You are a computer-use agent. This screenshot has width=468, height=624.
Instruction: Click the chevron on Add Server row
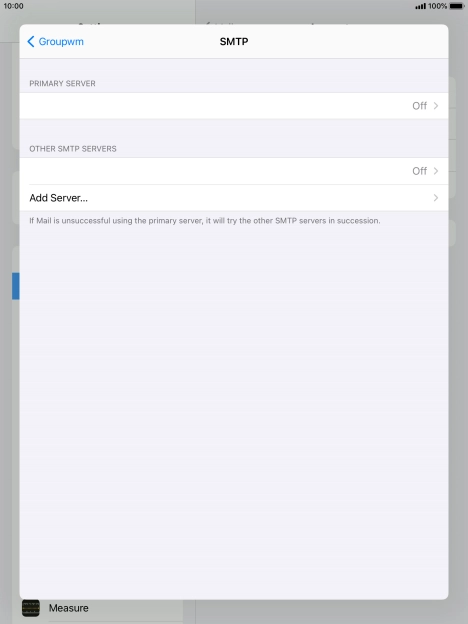[x=436, y=198]
